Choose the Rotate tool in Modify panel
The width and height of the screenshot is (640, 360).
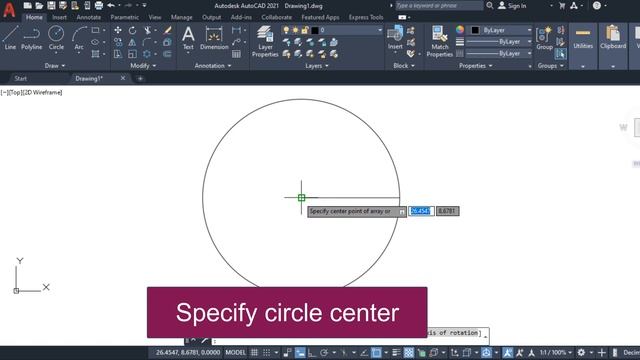pyautogui.click(x=132, y=30)
